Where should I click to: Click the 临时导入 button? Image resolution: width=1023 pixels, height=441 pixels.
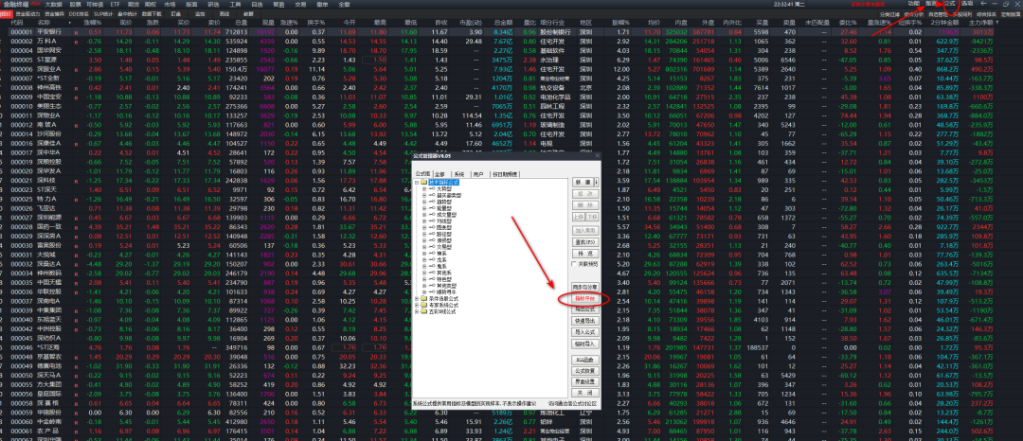tap(585, 343)
